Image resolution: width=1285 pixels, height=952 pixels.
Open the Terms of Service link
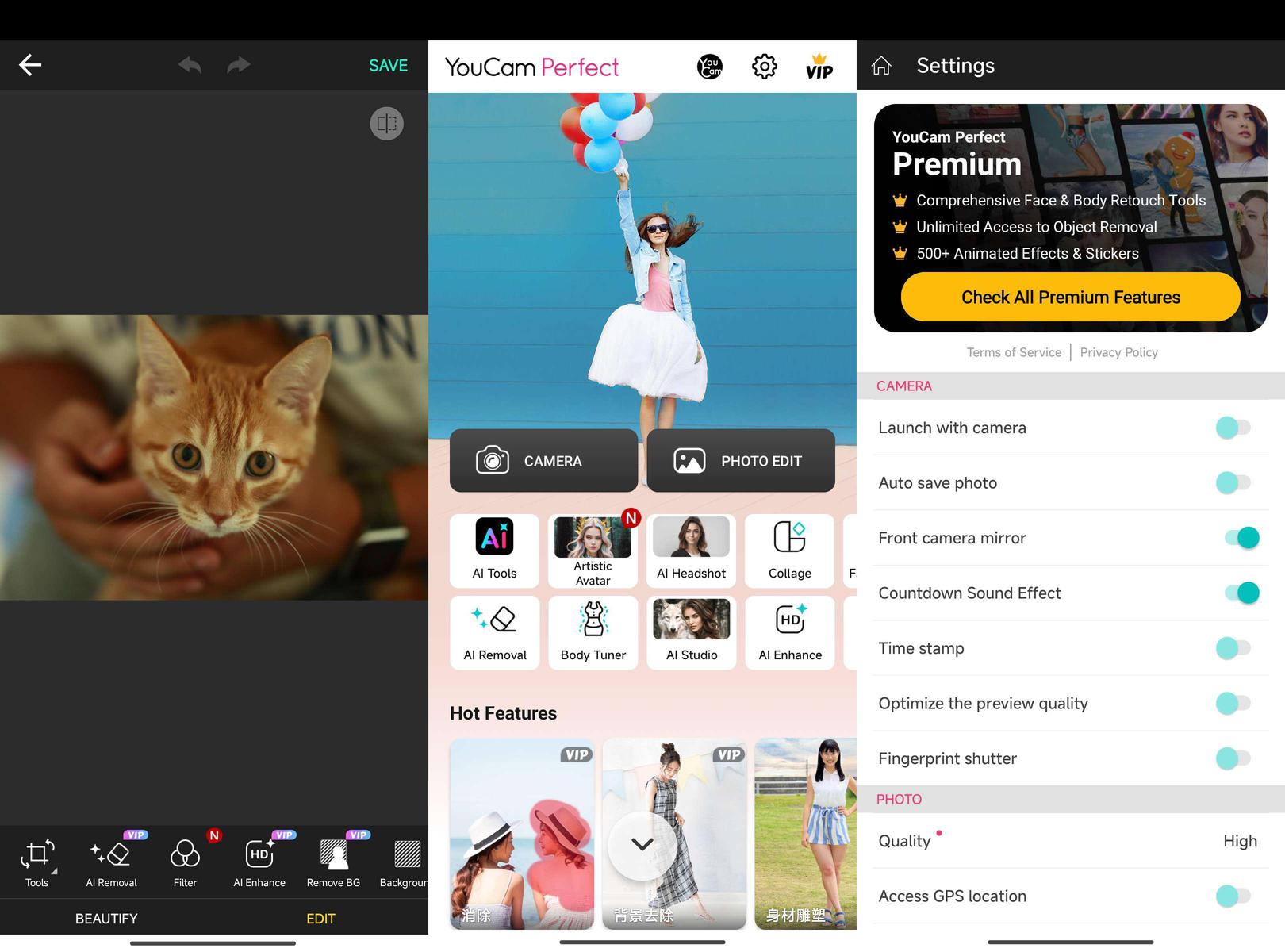click(1014, 352)
